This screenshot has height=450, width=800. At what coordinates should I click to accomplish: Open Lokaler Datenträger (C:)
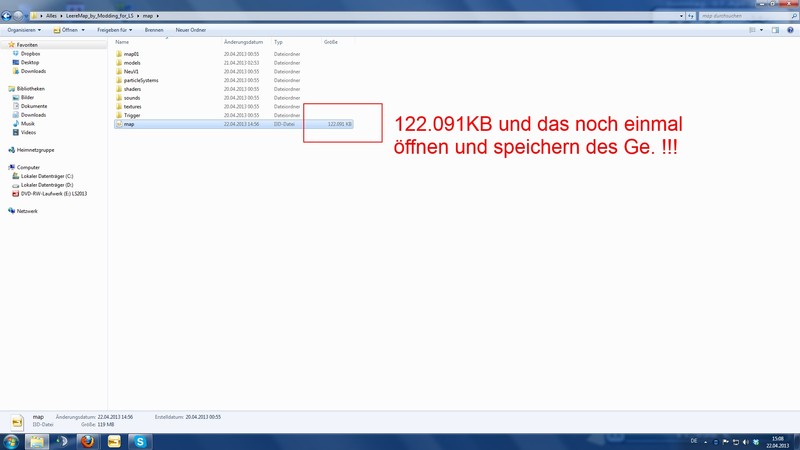(x=47, y=176)
